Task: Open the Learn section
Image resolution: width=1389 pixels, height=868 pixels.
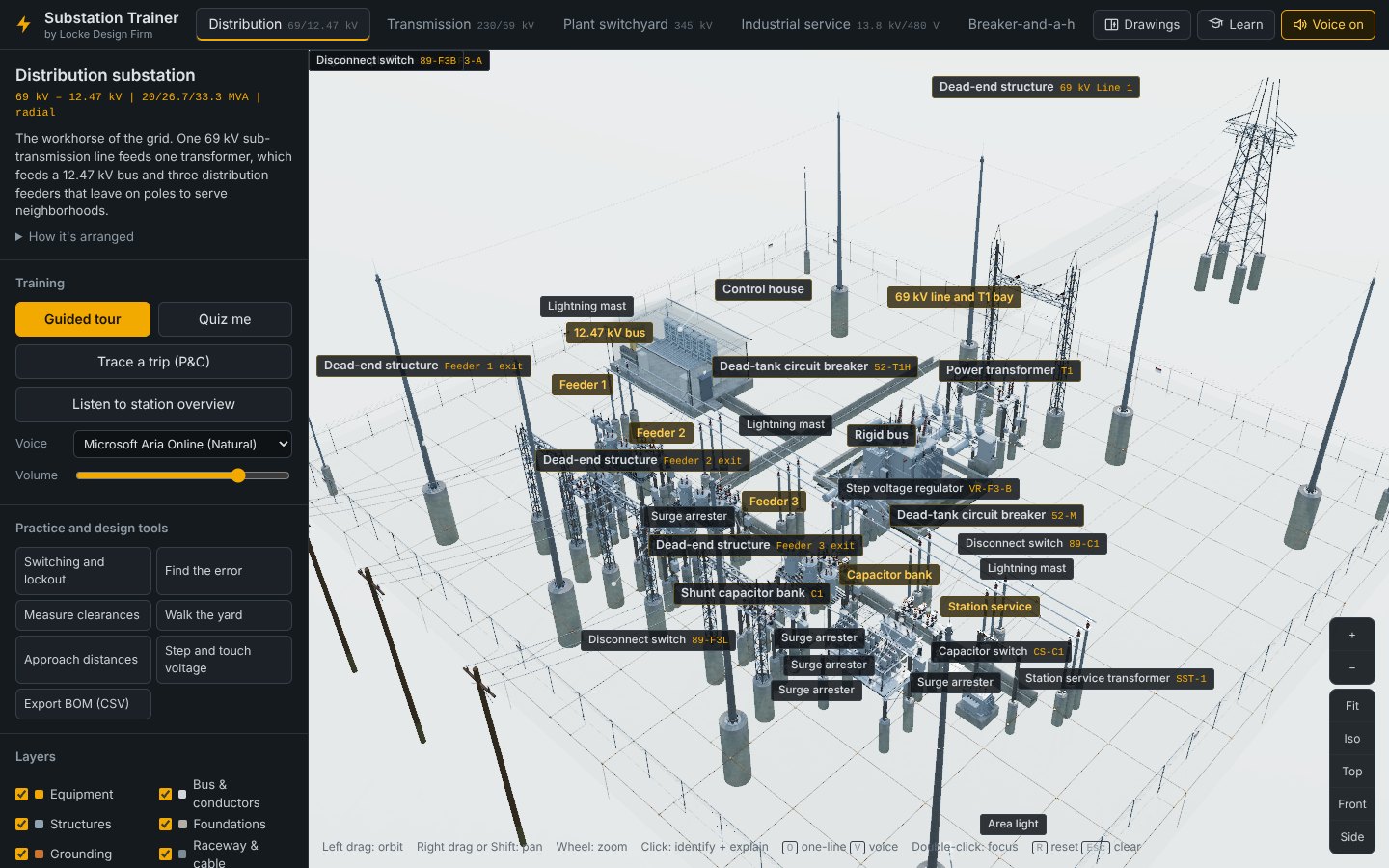Action: 1236,25
